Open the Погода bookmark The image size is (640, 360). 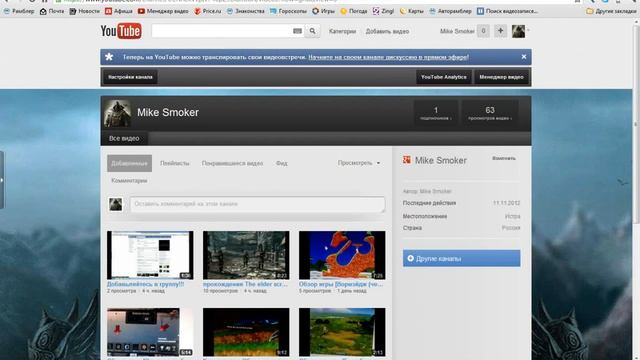click(x=354, y=11)
